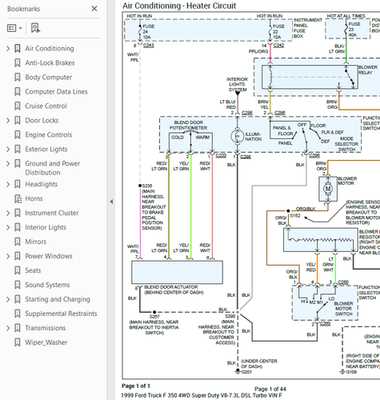Go to the Body Computer bookmark
Screen dimensions: 380x400
(49, 77)
